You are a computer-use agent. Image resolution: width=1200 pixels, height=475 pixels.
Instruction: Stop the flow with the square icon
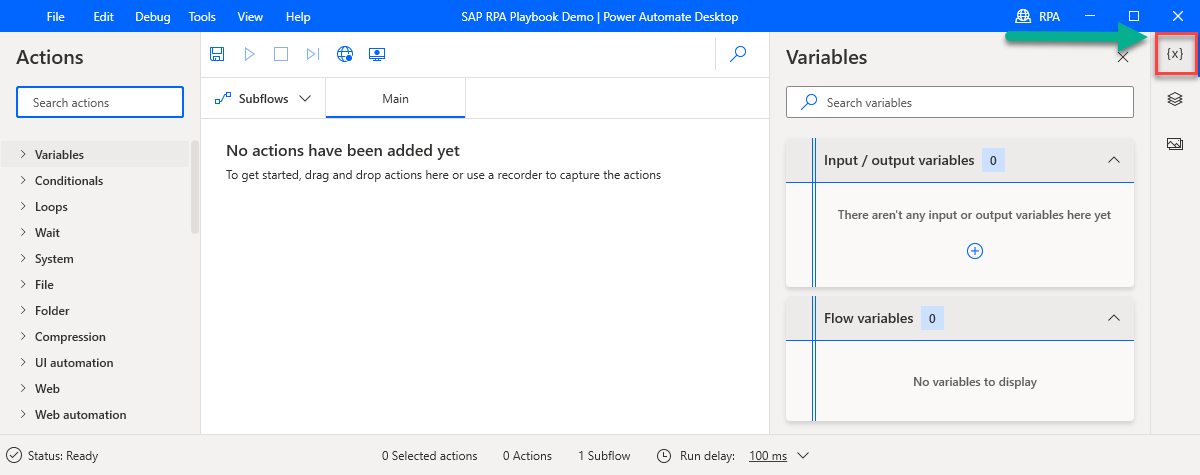tap(281, 54)
